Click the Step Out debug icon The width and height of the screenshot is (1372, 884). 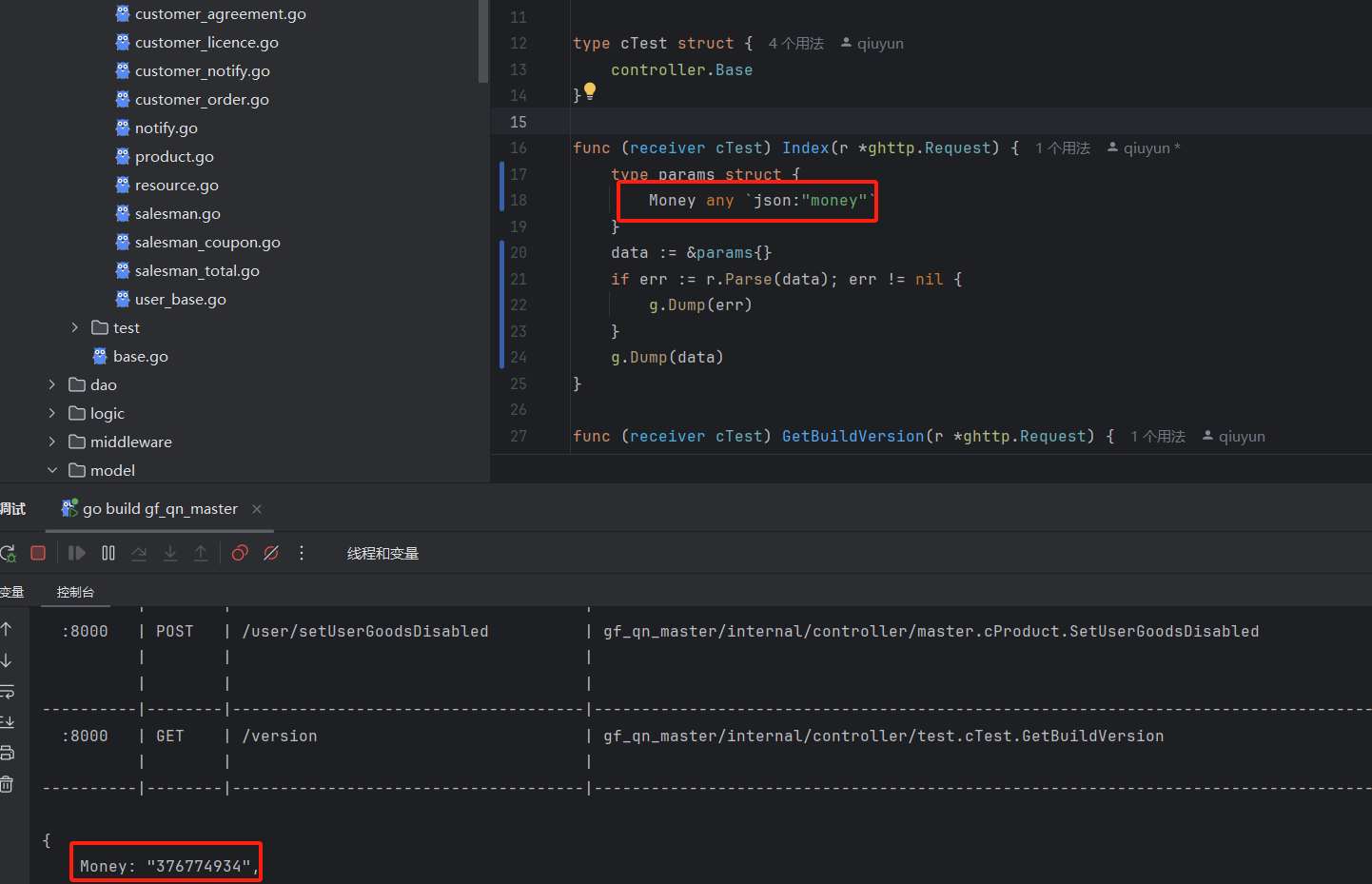click(201, 553)
